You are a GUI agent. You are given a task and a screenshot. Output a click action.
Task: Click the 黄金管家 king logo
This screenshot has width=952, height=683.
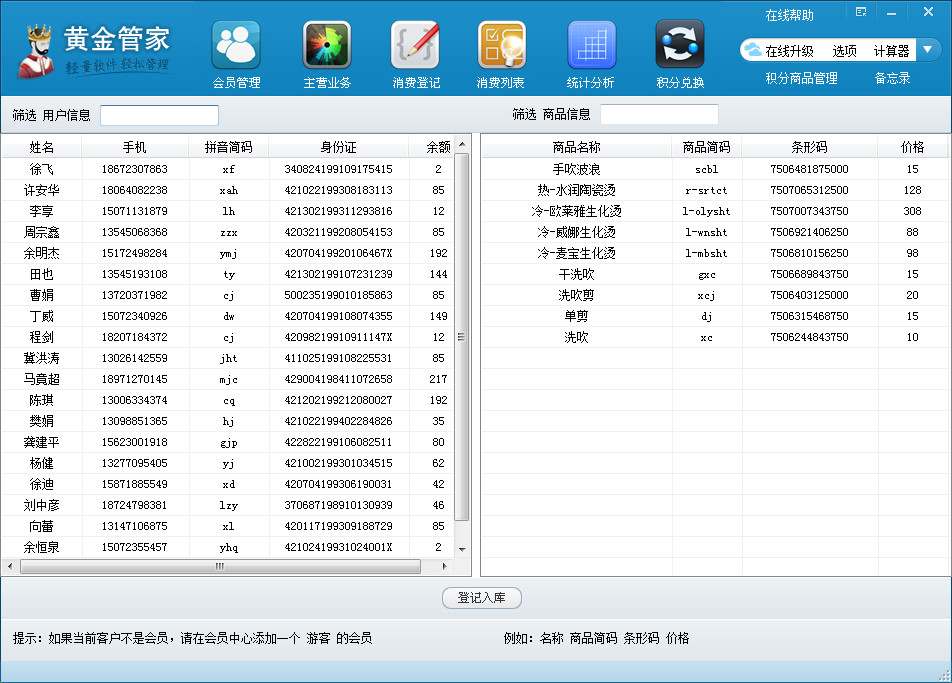tap(38, 52)
